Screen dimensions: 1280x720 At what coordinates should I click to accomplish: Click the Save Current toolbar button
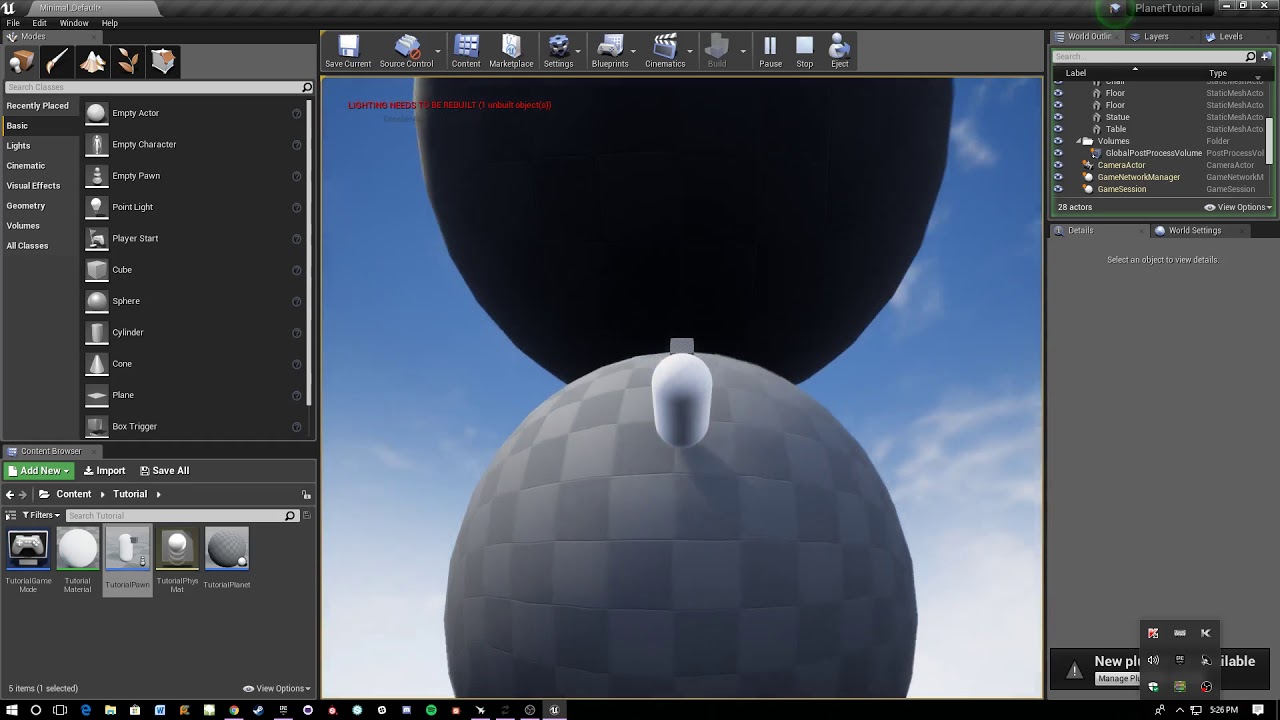tap(348, 52)
